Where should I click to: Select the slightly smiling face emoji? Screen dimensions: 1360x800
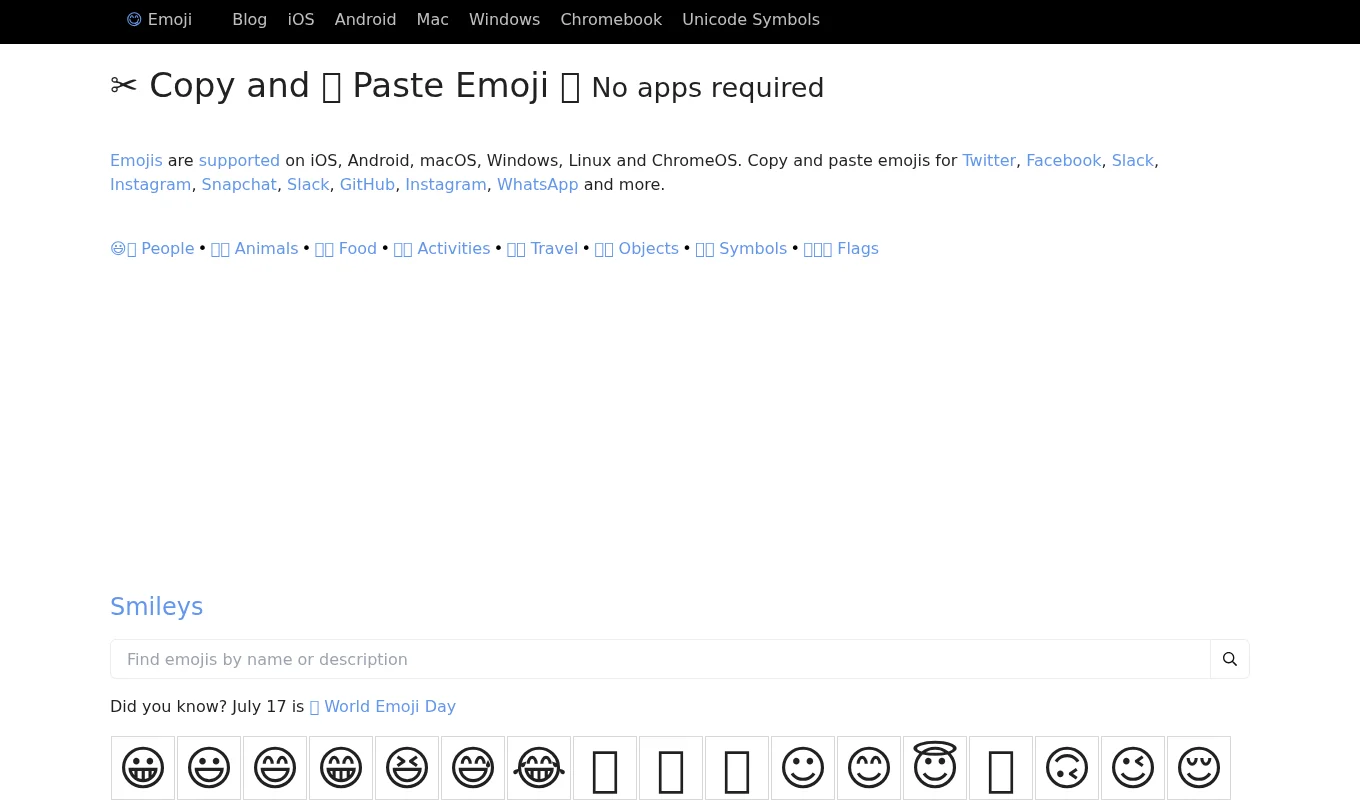click(x=803, y=768)
